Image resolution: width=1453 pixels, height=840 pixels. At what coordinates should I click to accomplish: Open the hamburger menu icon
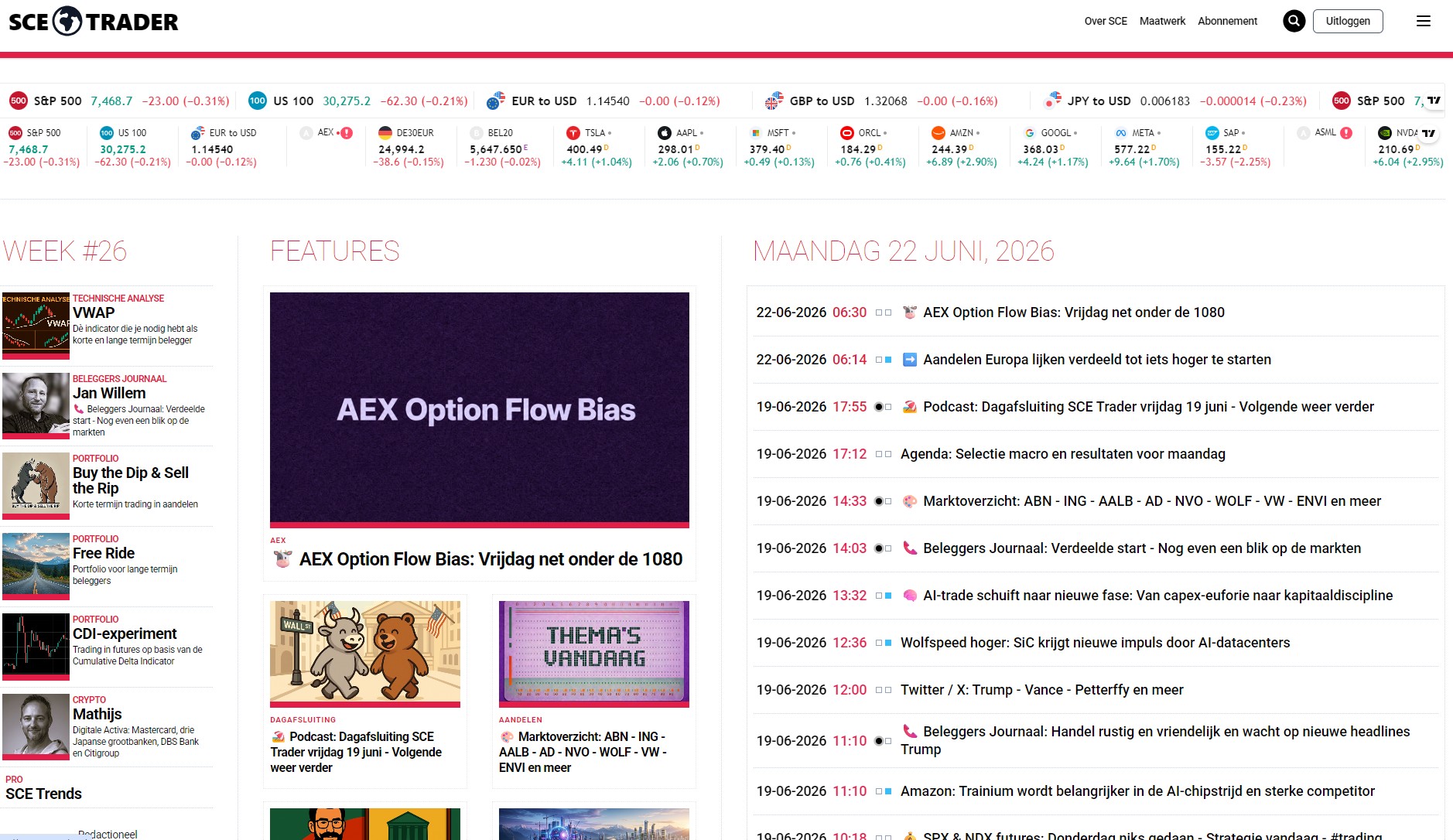point(1424,21)
